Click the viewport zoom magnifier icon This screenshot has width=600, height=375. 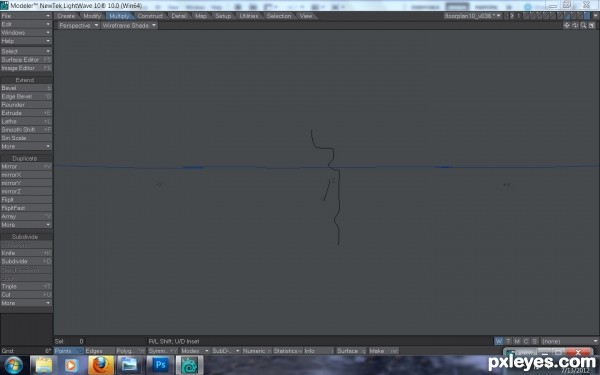[584, 25]
